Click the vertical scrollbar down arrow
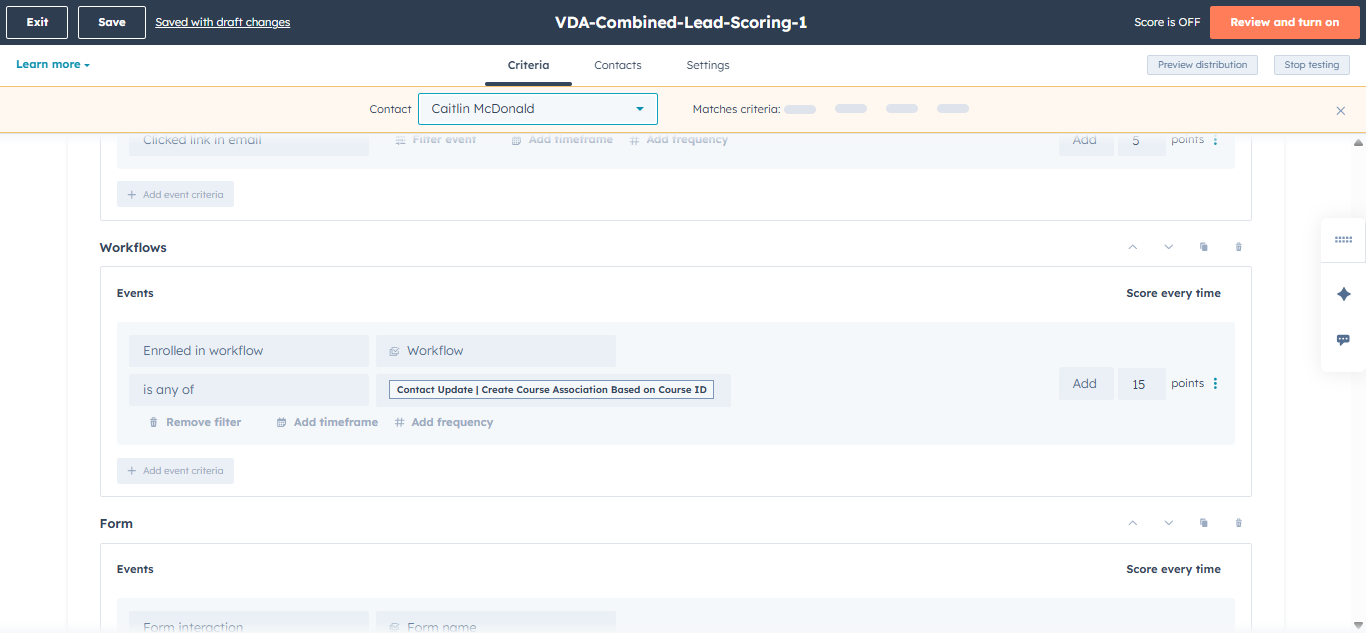 [1358, 624]
